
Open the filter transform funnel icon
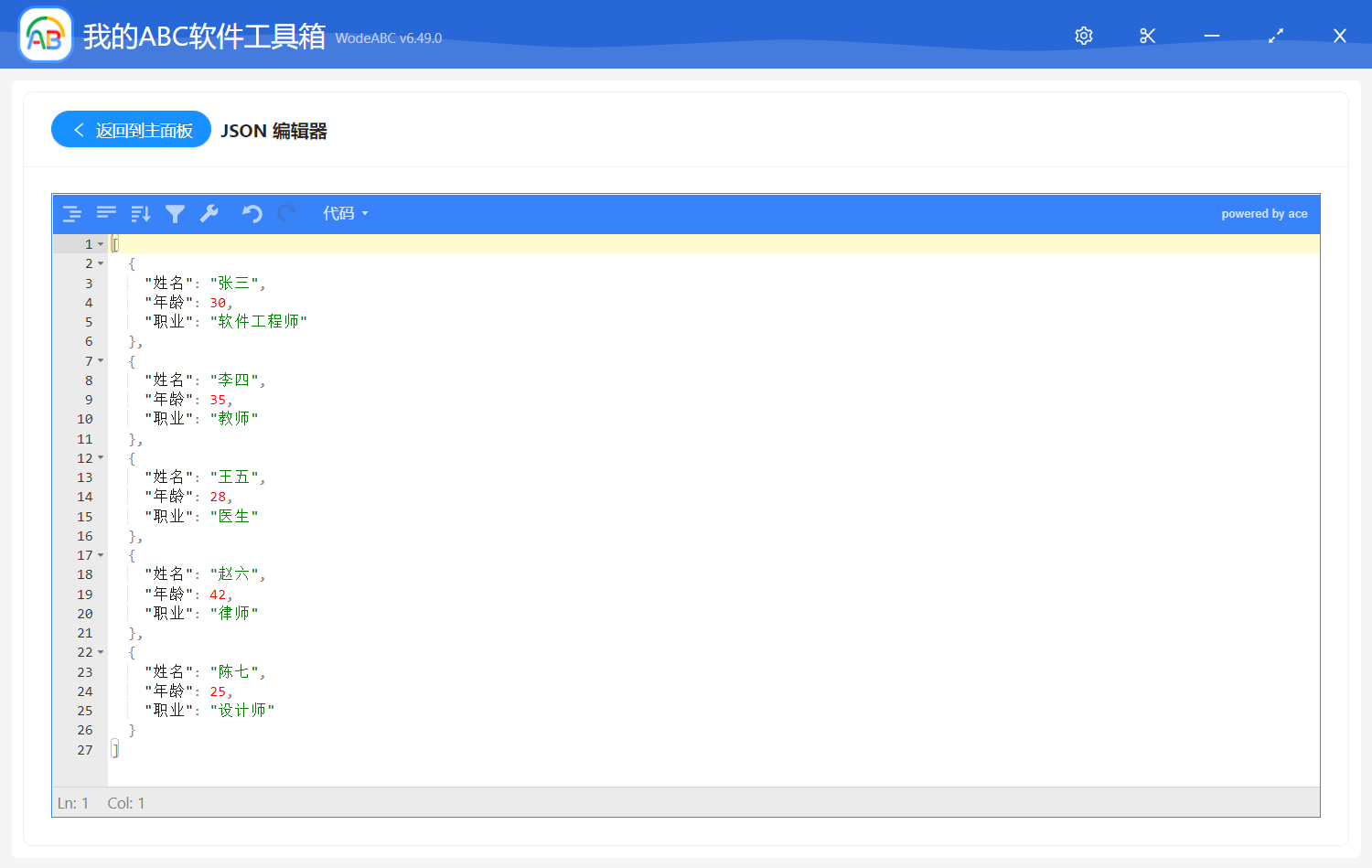(175, 214)
